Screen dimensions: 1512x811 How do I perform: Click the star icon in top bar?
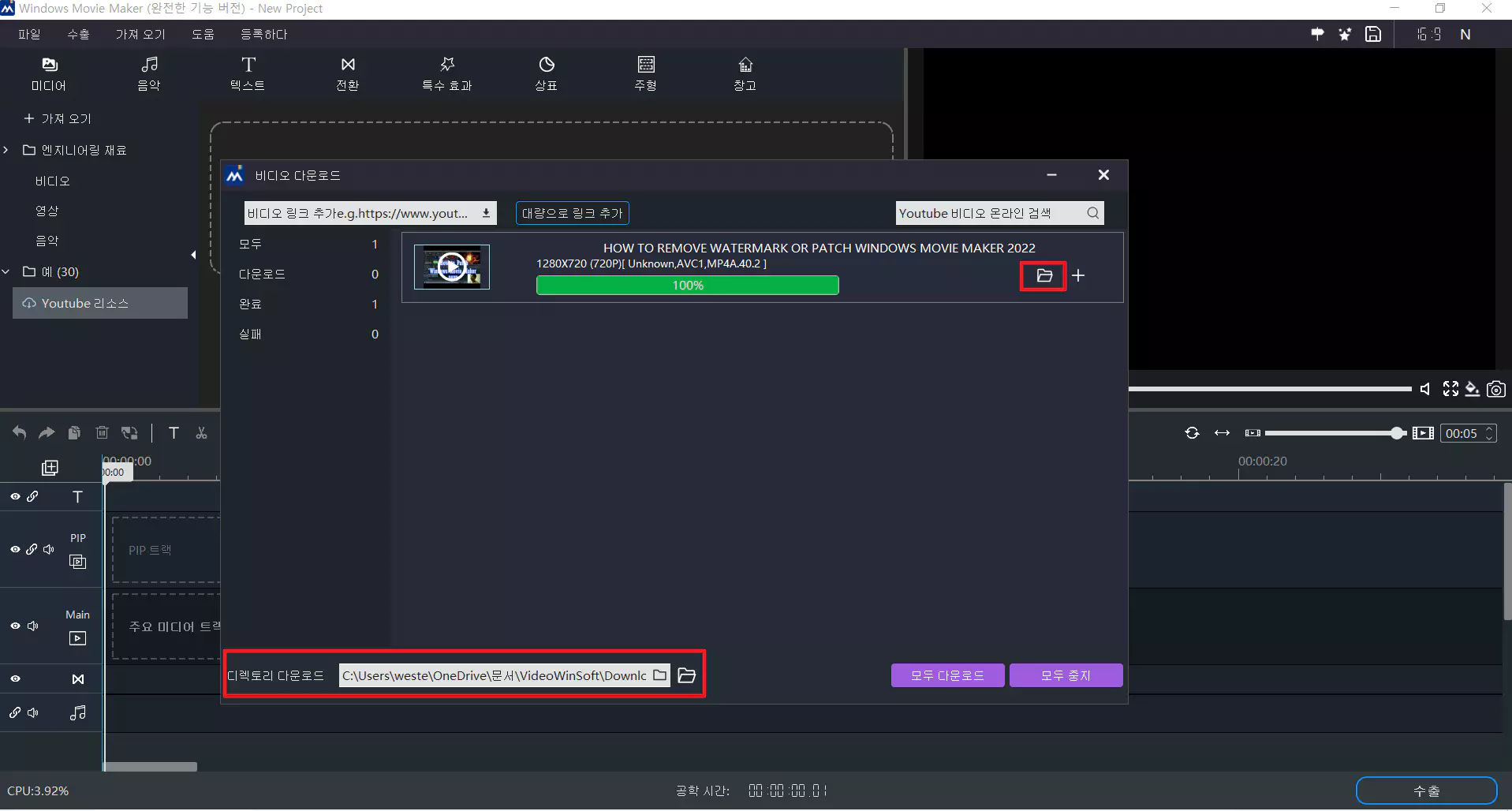[x=1345, y=34]
